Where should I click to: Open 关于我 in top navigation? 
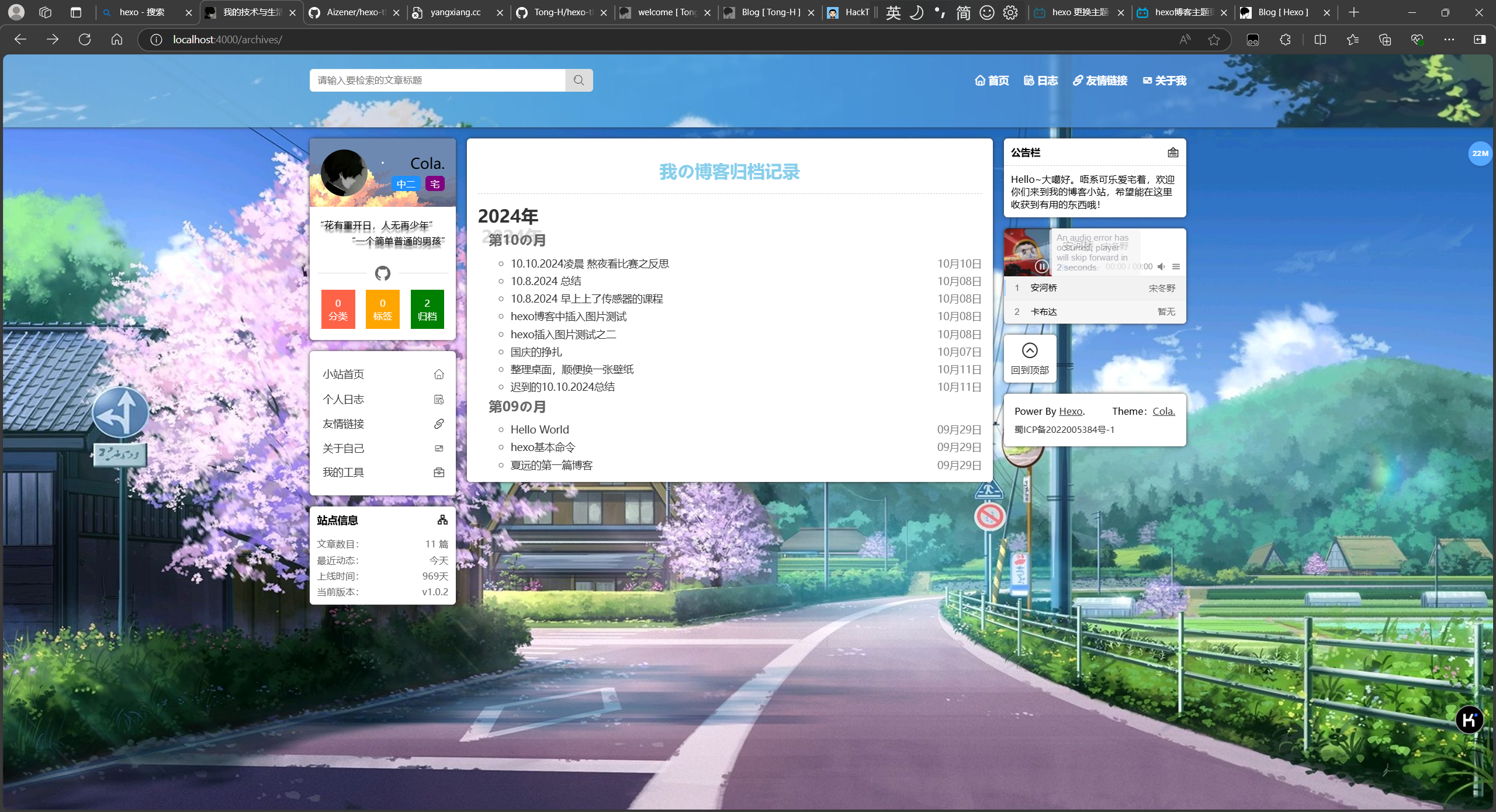point(1165,81)
